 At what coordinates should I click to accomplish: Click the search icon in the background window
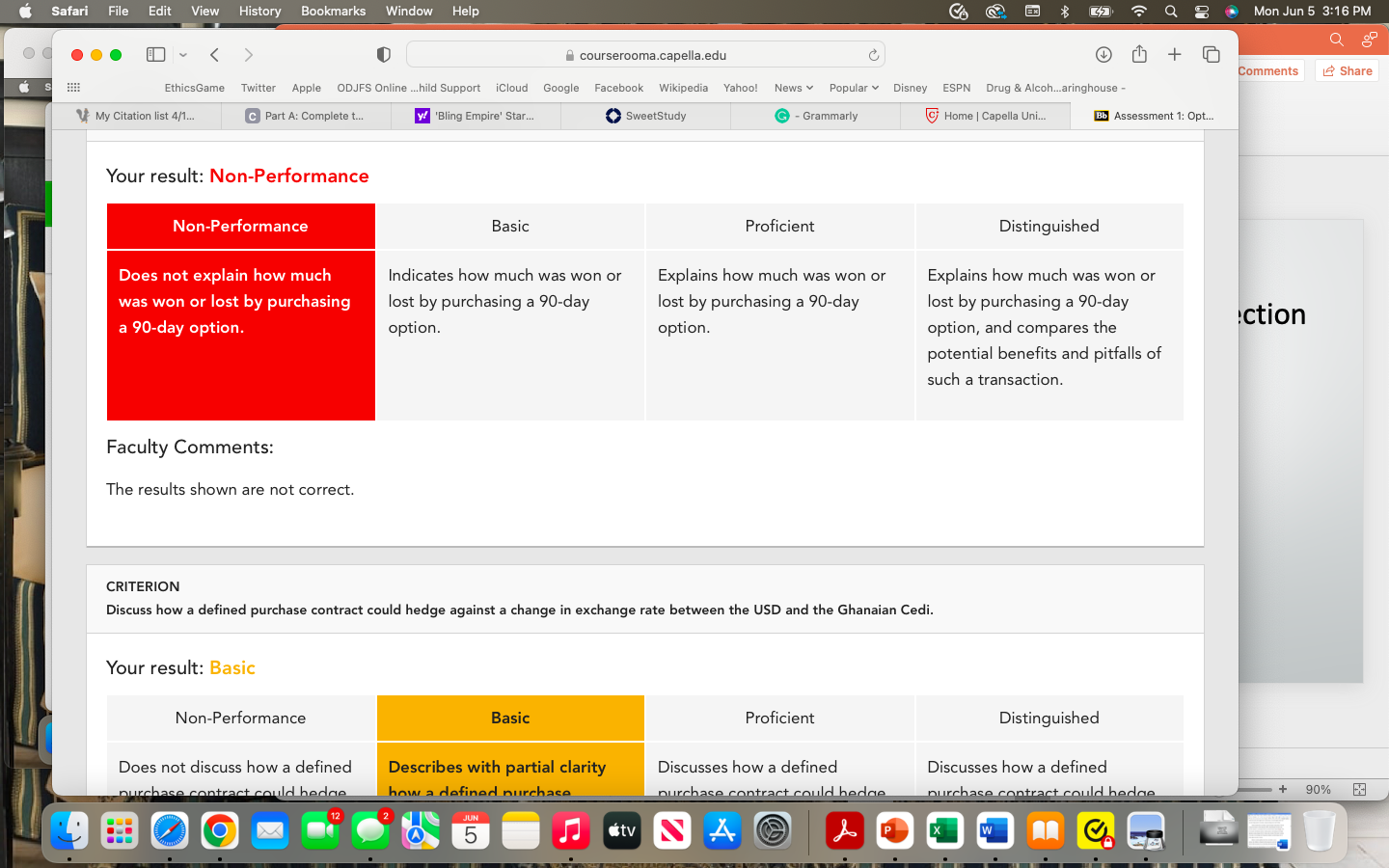(x=1336, y=40)
